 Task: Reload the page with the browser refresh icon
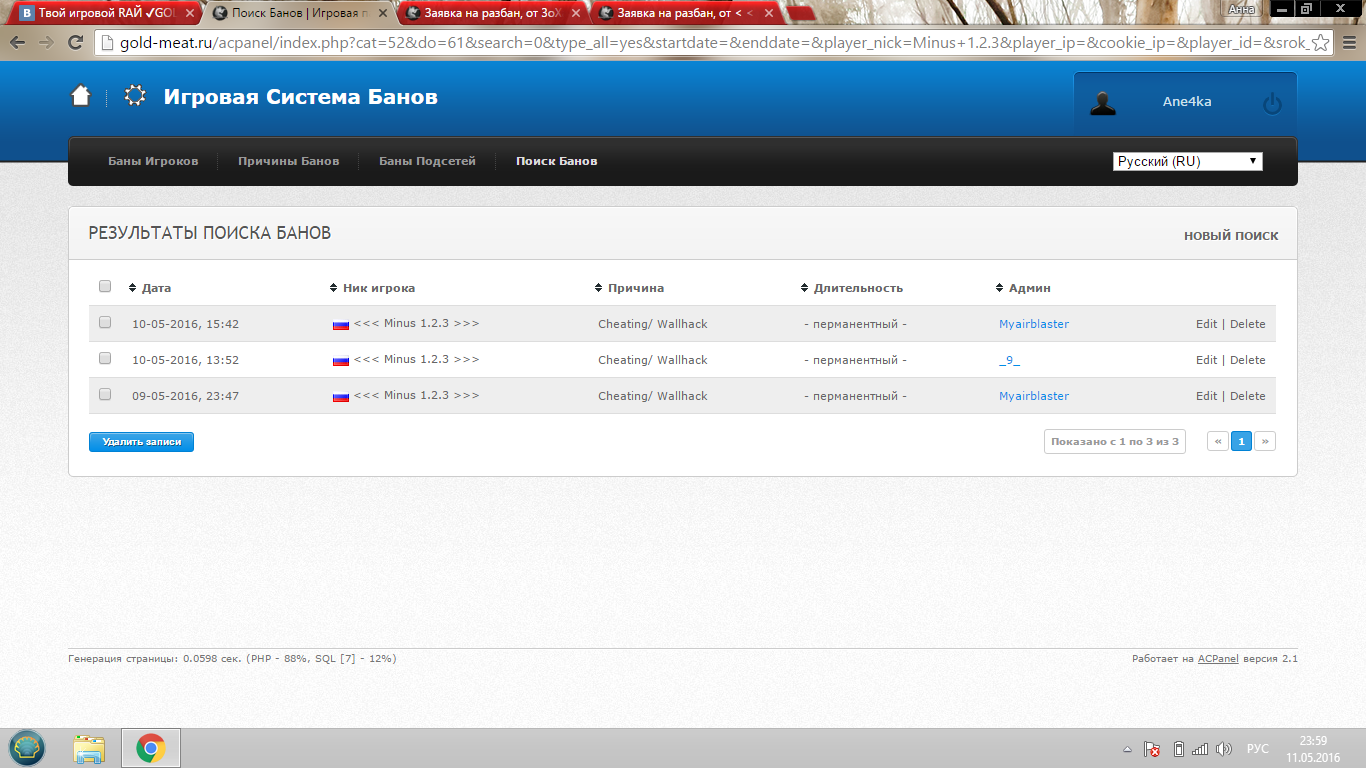click(x=75, y=43)
